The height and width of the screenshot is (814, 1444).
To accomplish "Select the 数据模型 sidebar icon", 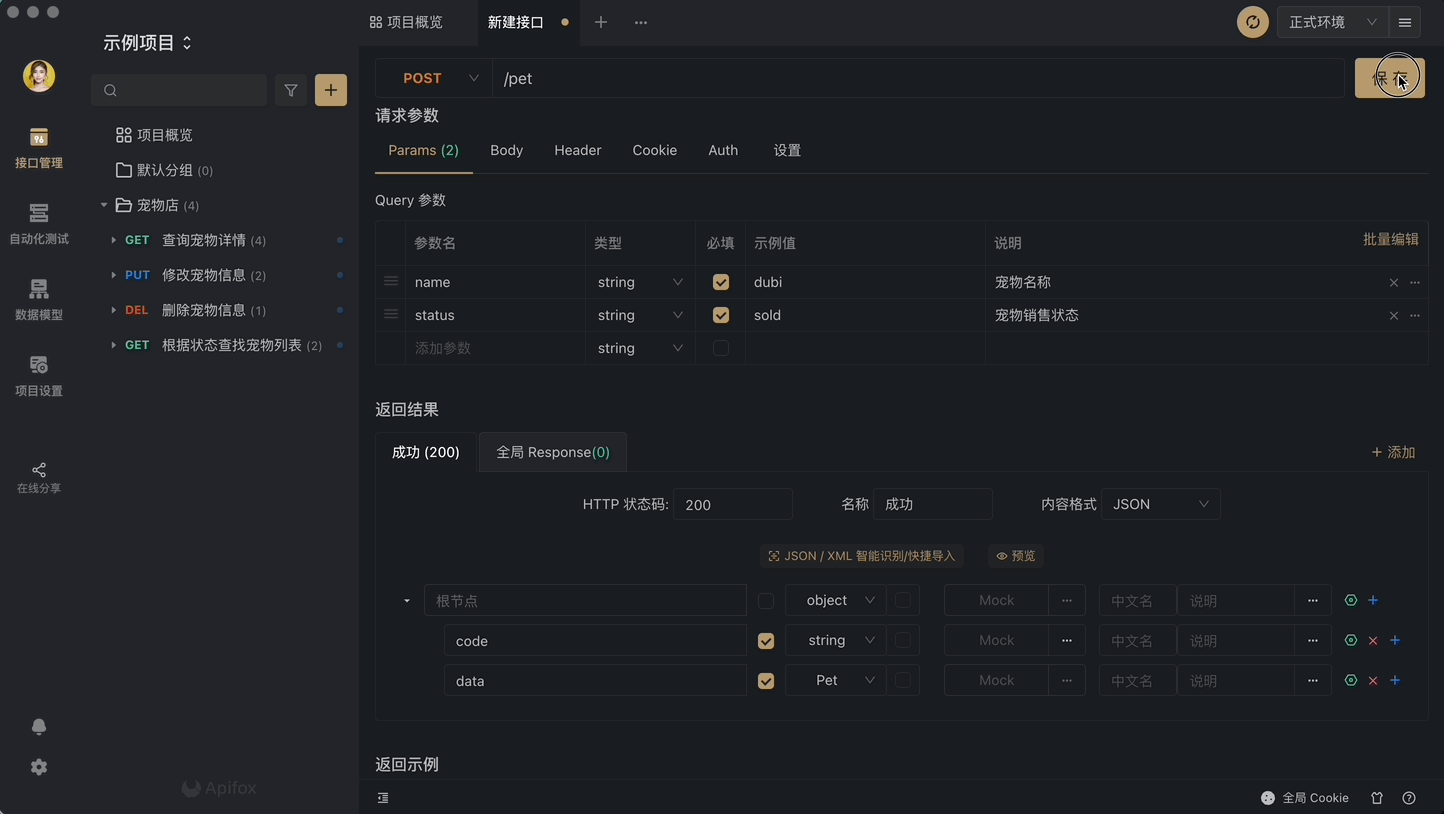I will pyautogui.click(x=38, y=298).
